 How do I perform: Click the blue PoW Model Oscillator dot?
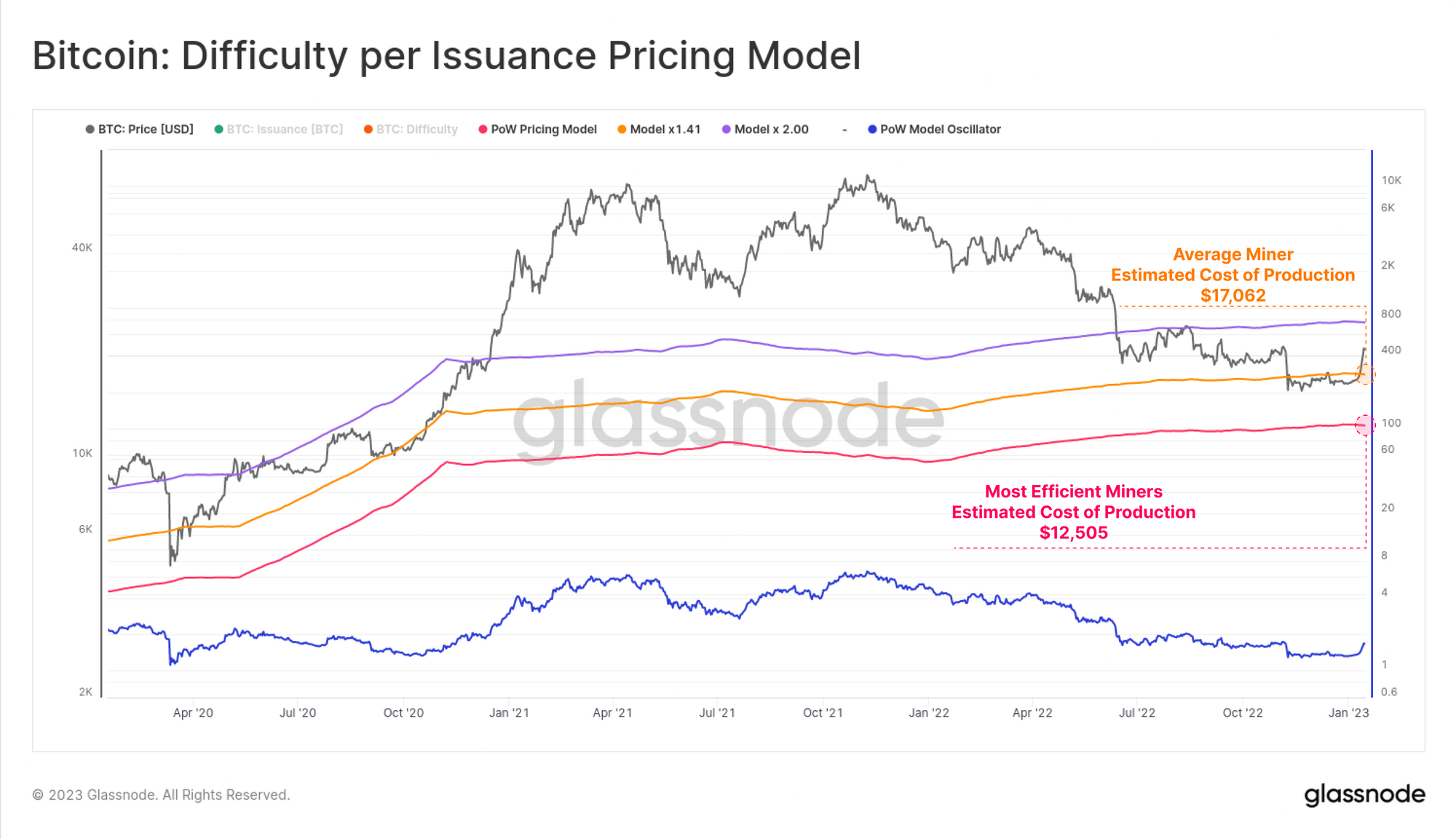(x=872, y=130)
